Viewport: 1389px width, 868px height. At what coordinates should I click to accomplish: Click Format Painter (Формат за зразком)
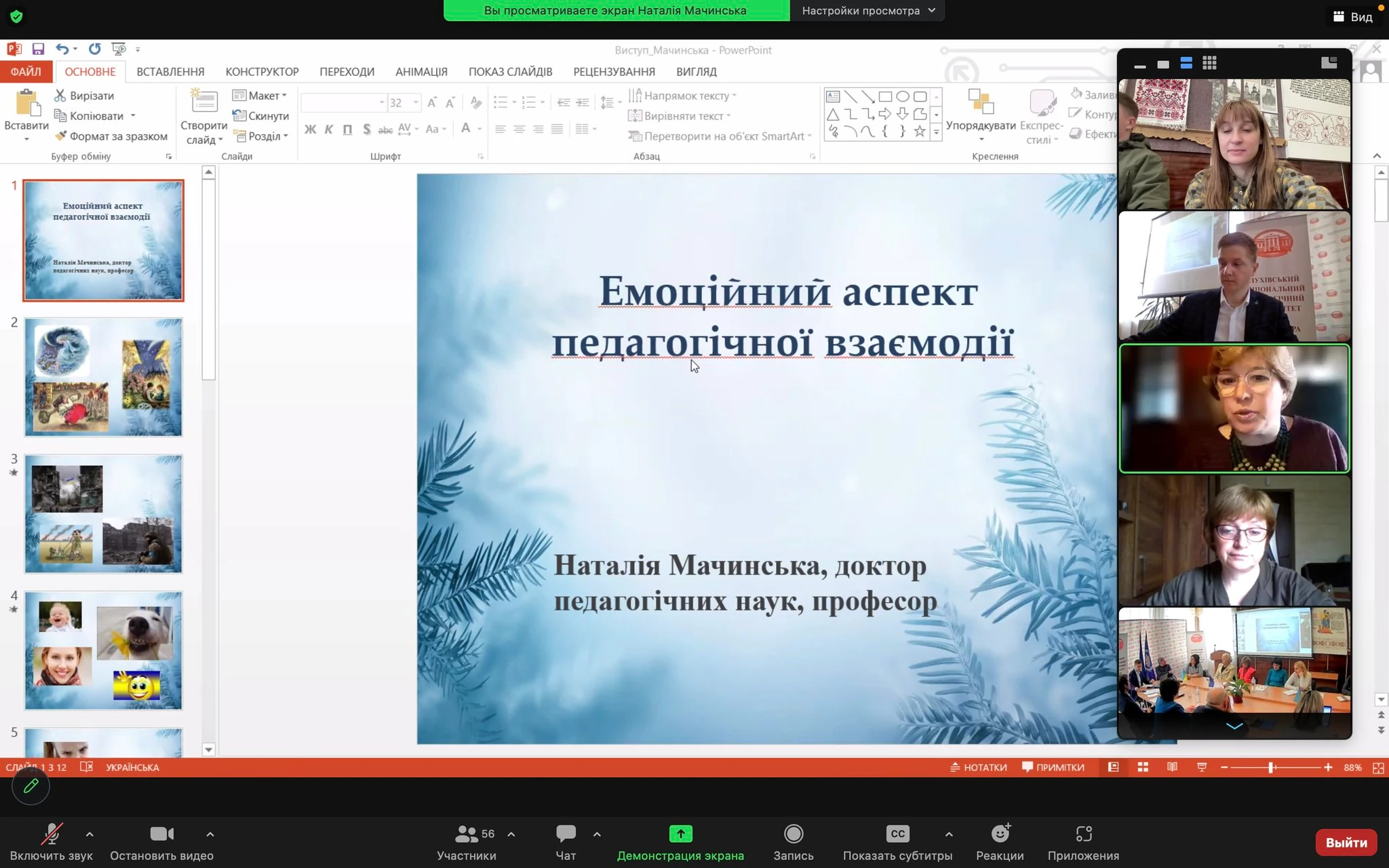(x=111, y=136)
